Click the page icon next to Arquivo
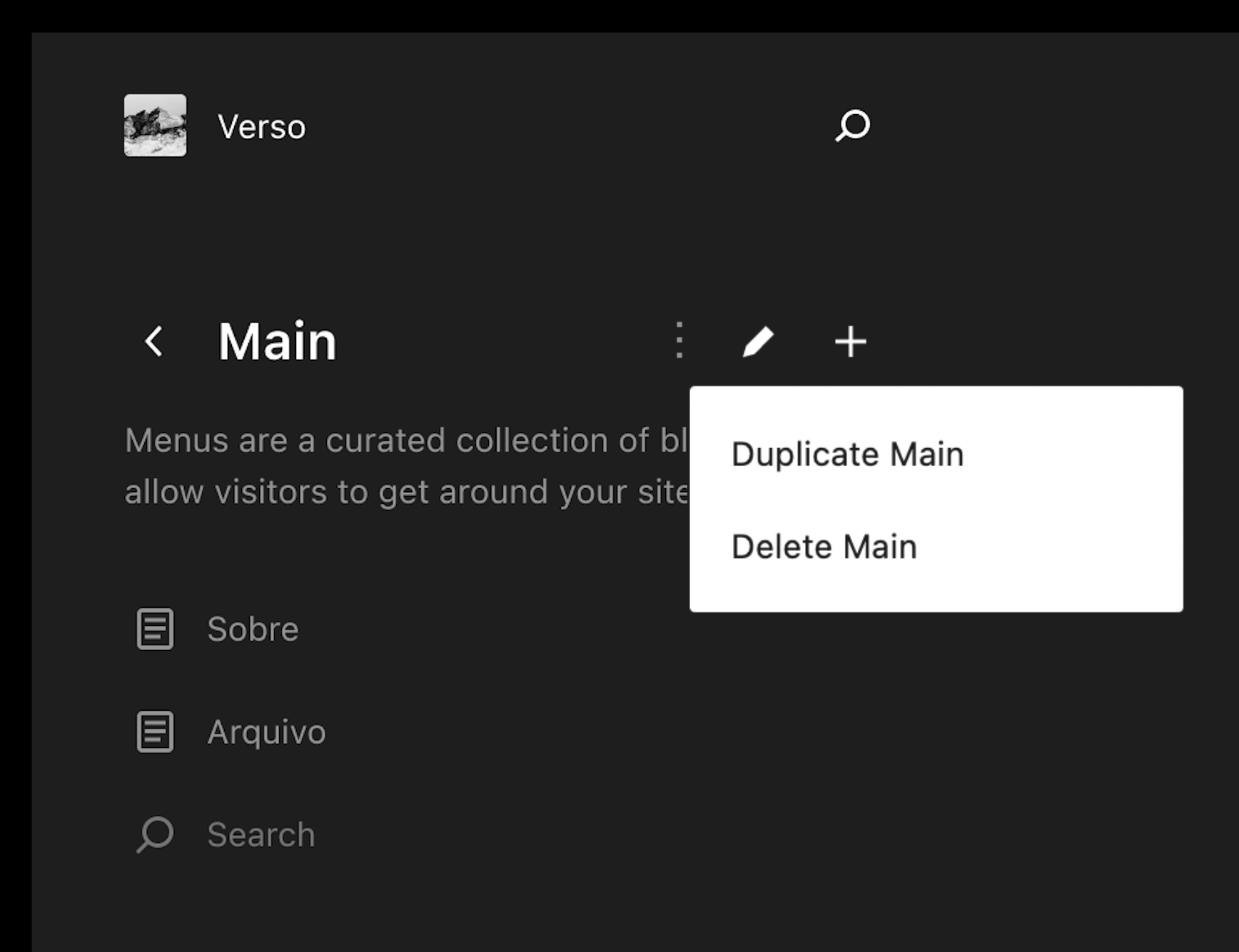1239x952 pixels. click(153, 731)
